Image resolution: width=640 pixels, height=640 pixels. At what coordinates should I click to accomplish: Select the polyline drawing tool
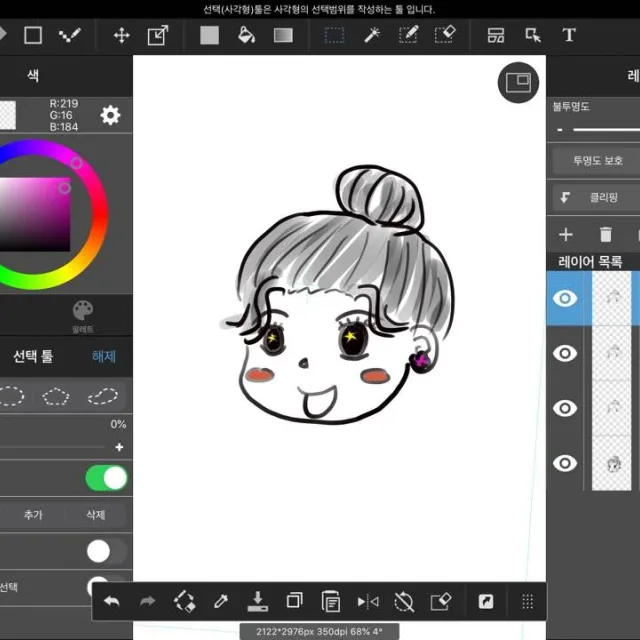point(70,36)
